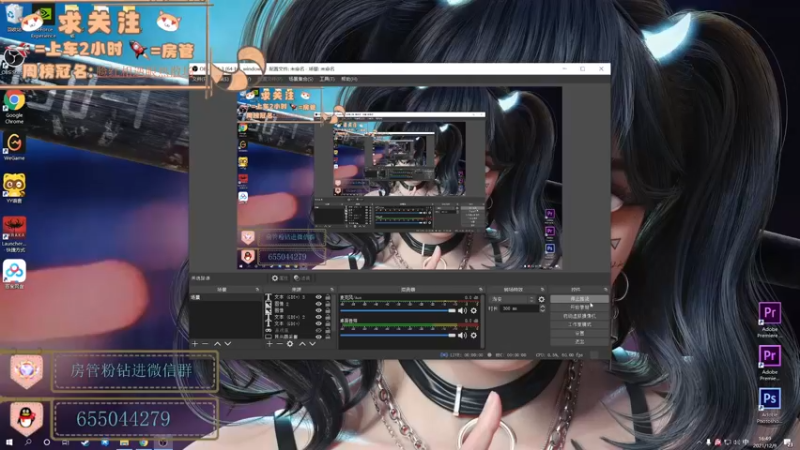Image resolution: width=800 pixels, height=450 pixels.
Task: Click the source properties toolbar button
Action: (280, 278)
